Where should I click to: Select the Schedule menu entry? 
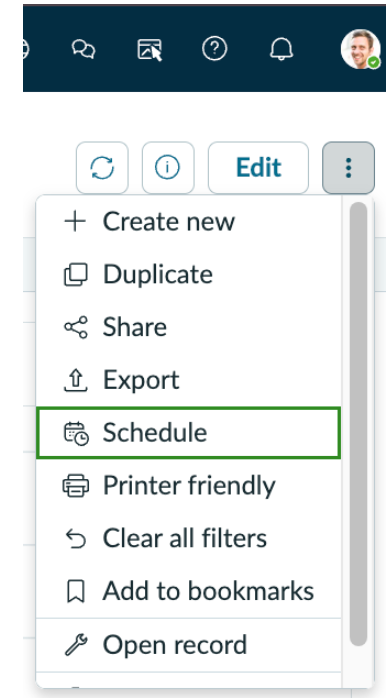pos(189,432)
